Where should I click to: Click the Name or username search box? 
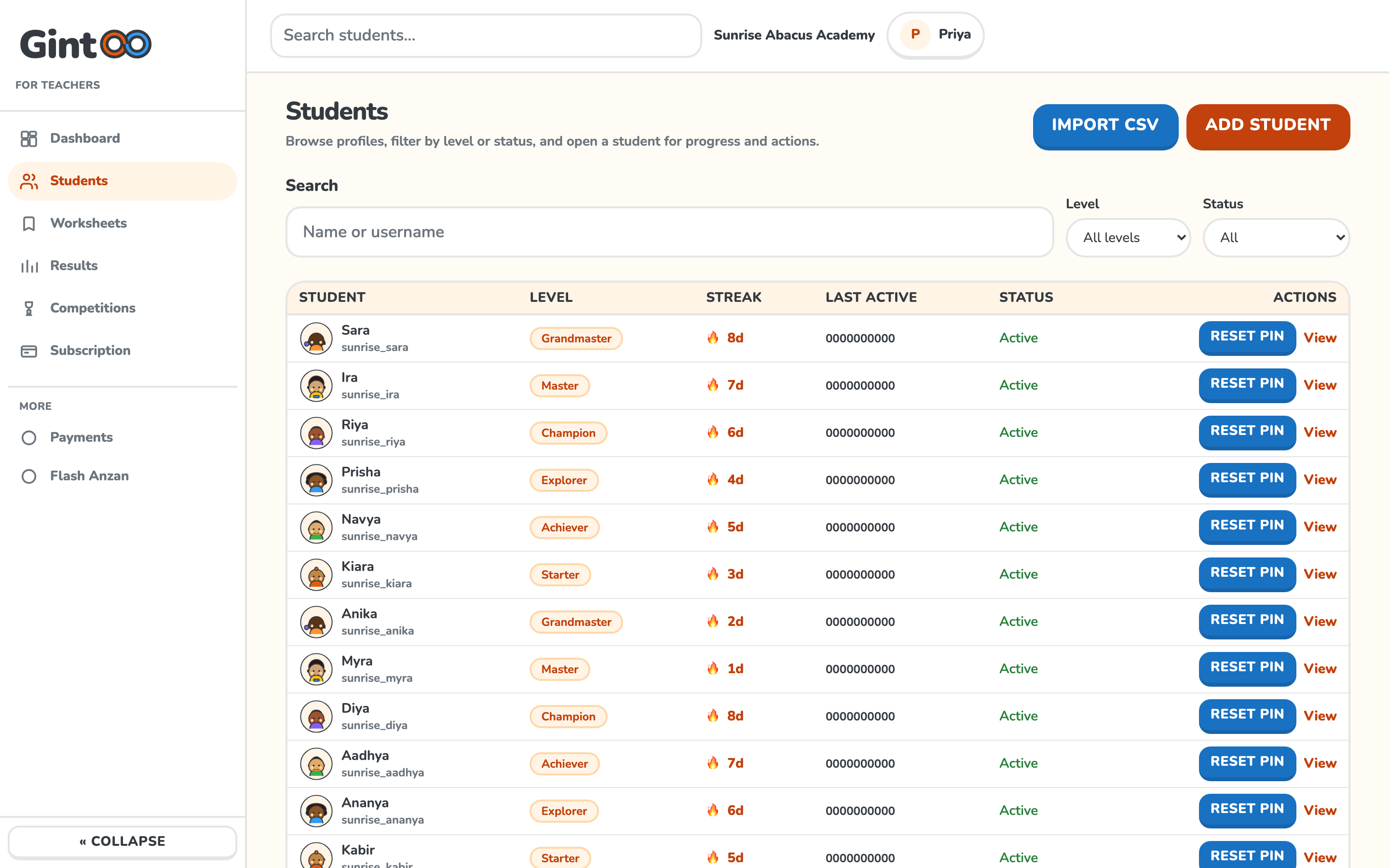click(x=669, y=232)
